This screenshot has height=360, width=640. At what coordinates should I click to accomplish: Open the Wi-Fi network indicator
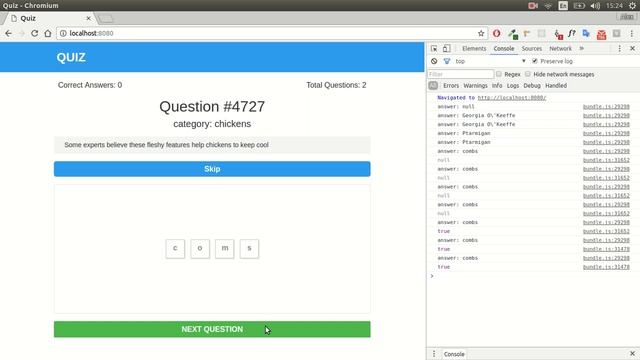(x=548, y=6)
